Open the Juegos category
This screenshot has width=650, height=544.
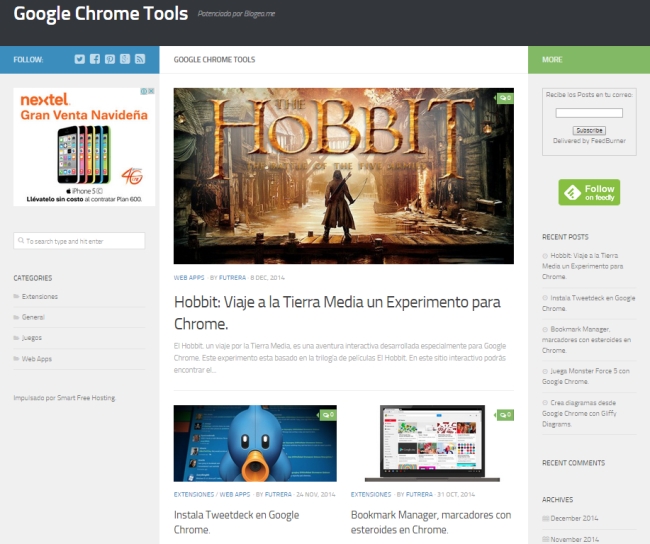[x=32, y=338]
